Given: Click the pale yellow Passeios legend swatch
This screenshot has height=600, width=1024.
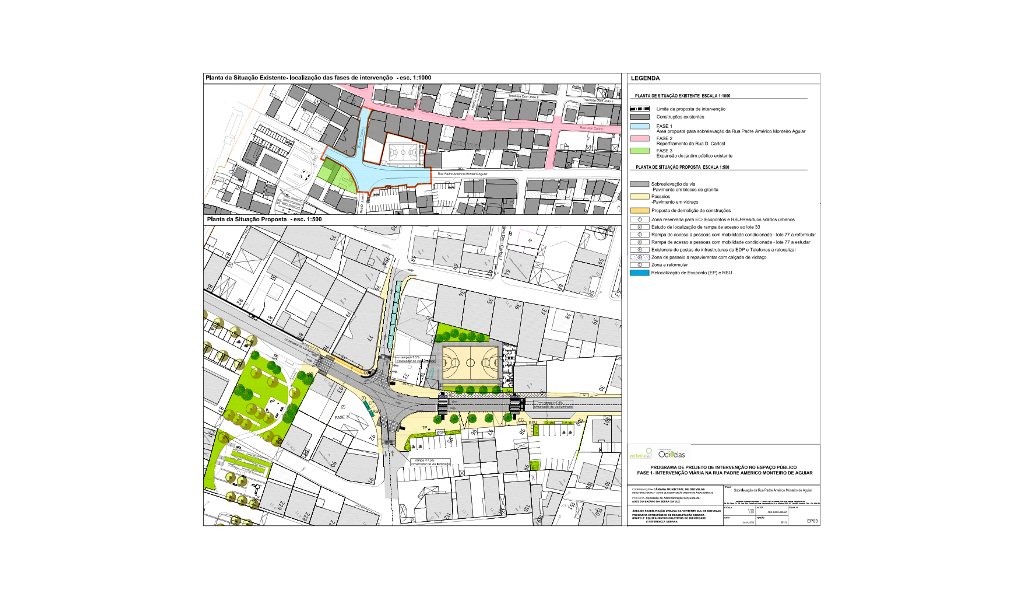Looking at the screenshot, I should [x=641, y=197].
